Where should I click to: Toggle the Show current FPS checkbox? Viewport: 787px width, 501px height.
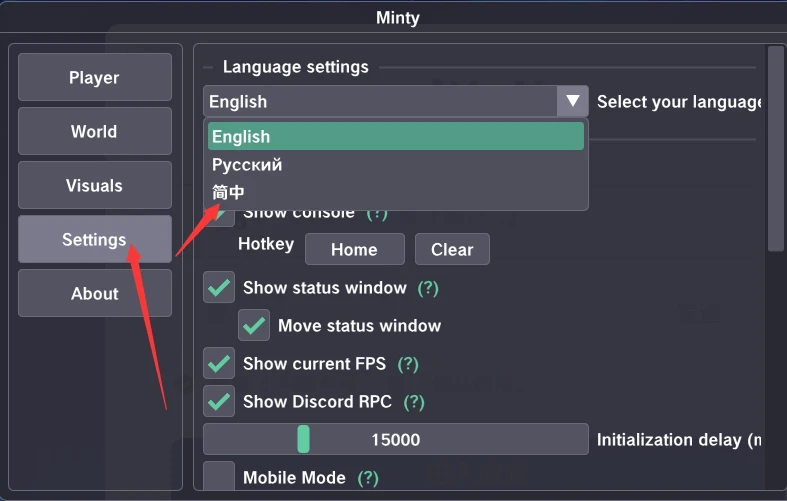point(219,364)
